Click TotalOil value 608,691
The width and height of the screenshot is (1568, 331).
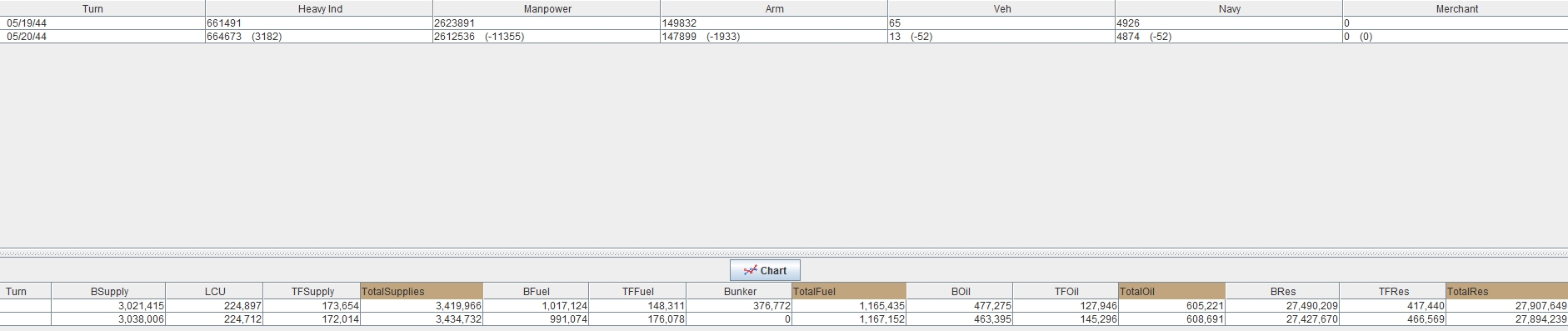click(x=1205, y=319)
